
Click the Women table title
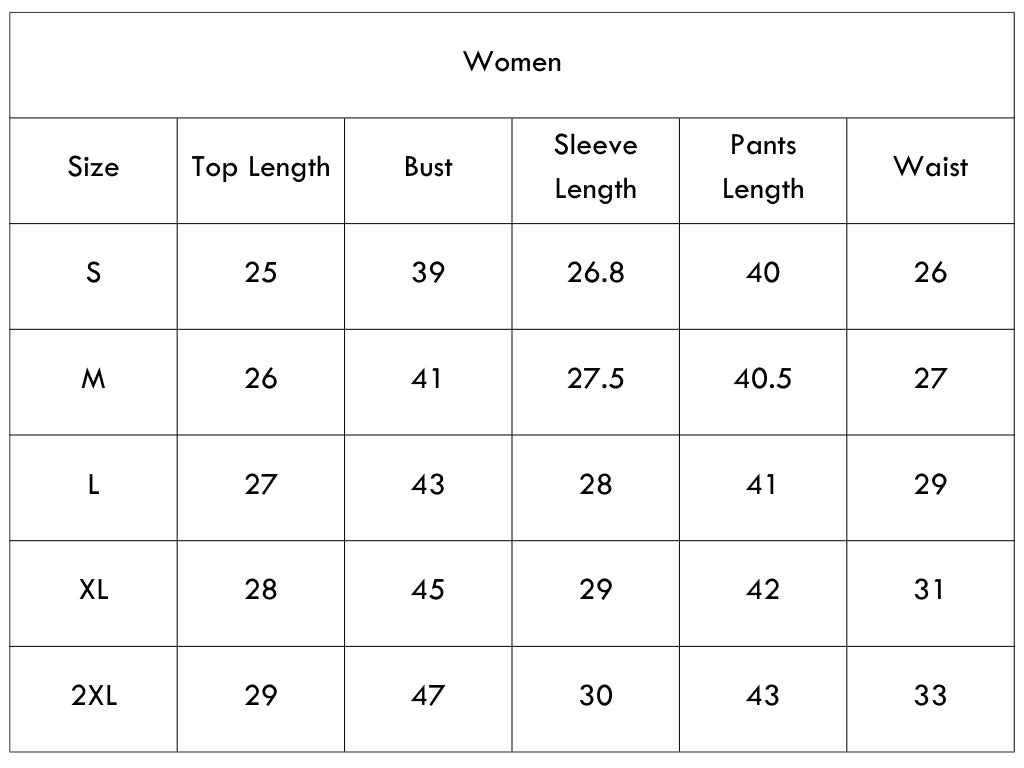(512, 62)
